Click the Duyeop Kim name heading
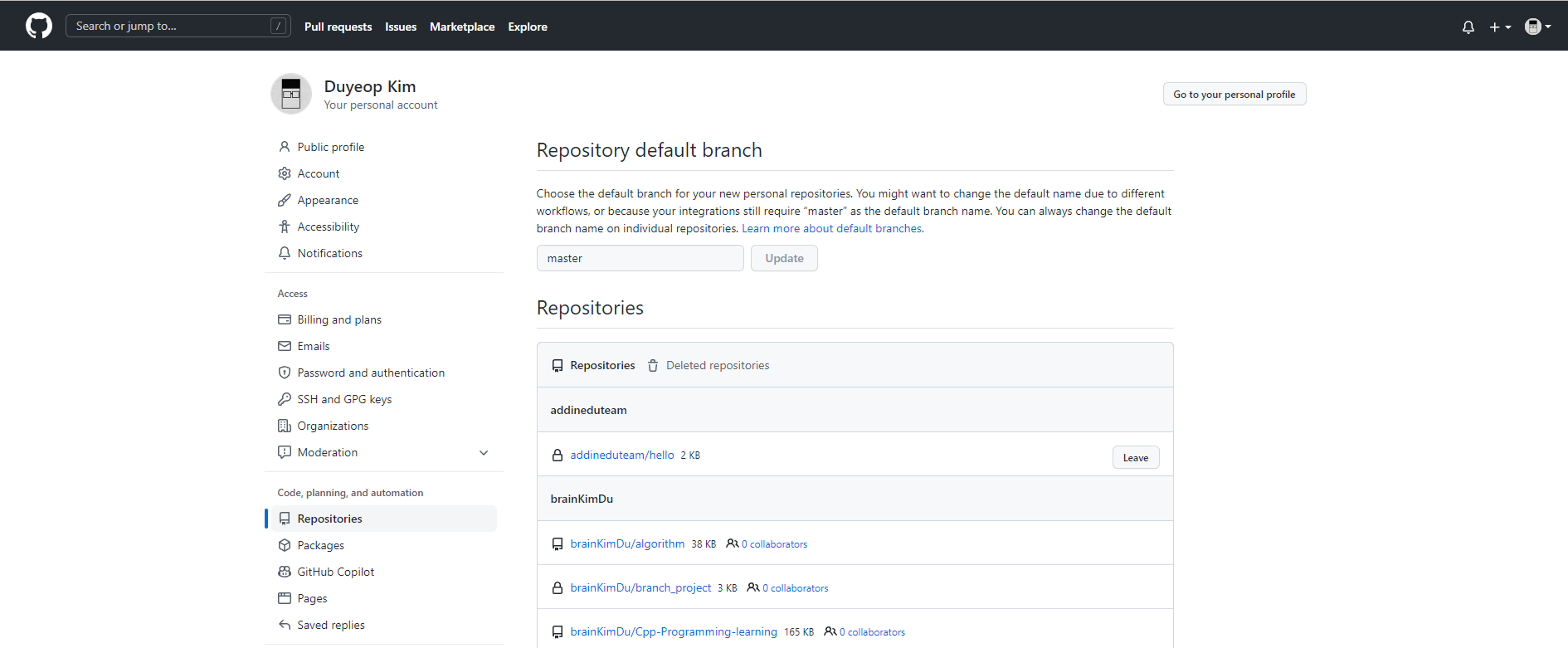Image resolution: width=1568 pixels, height=648 pixels. pos(370,86)
